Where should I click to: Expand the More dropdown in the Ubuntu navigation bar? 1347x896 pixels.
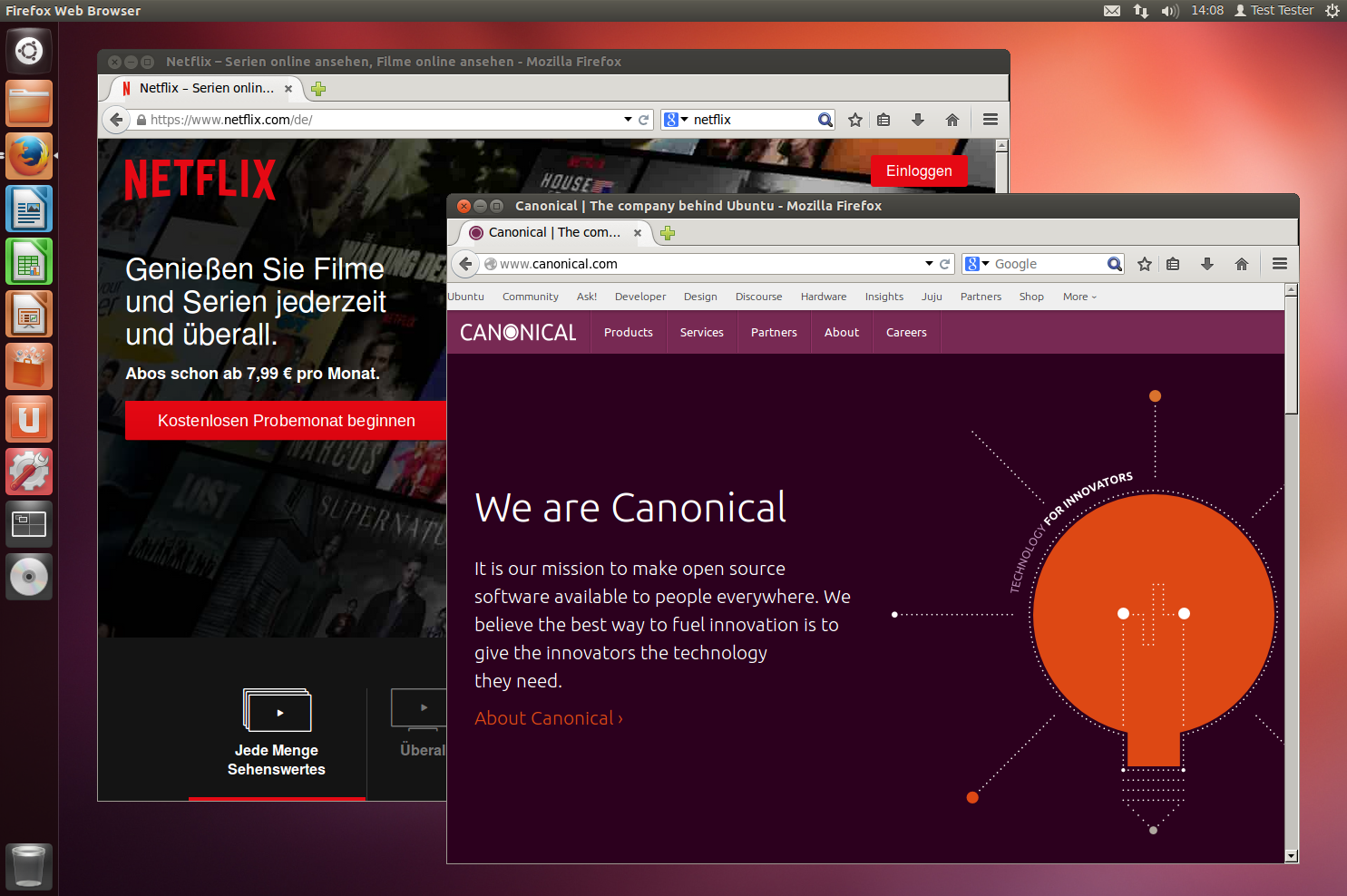pyautogui.click(x=1079, y=297)
